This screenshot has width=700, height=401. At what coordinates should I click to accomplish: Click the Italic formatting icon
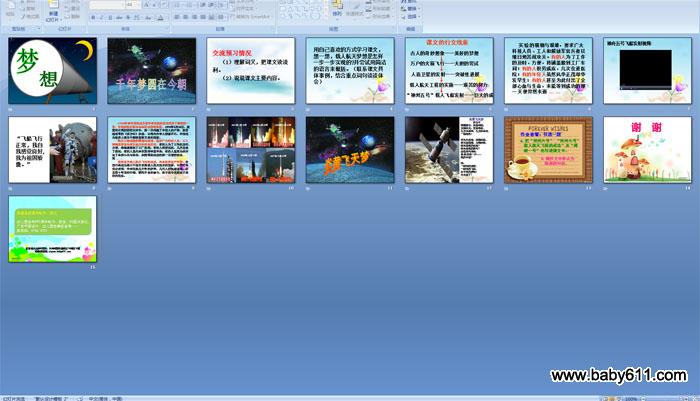point(102,17)
